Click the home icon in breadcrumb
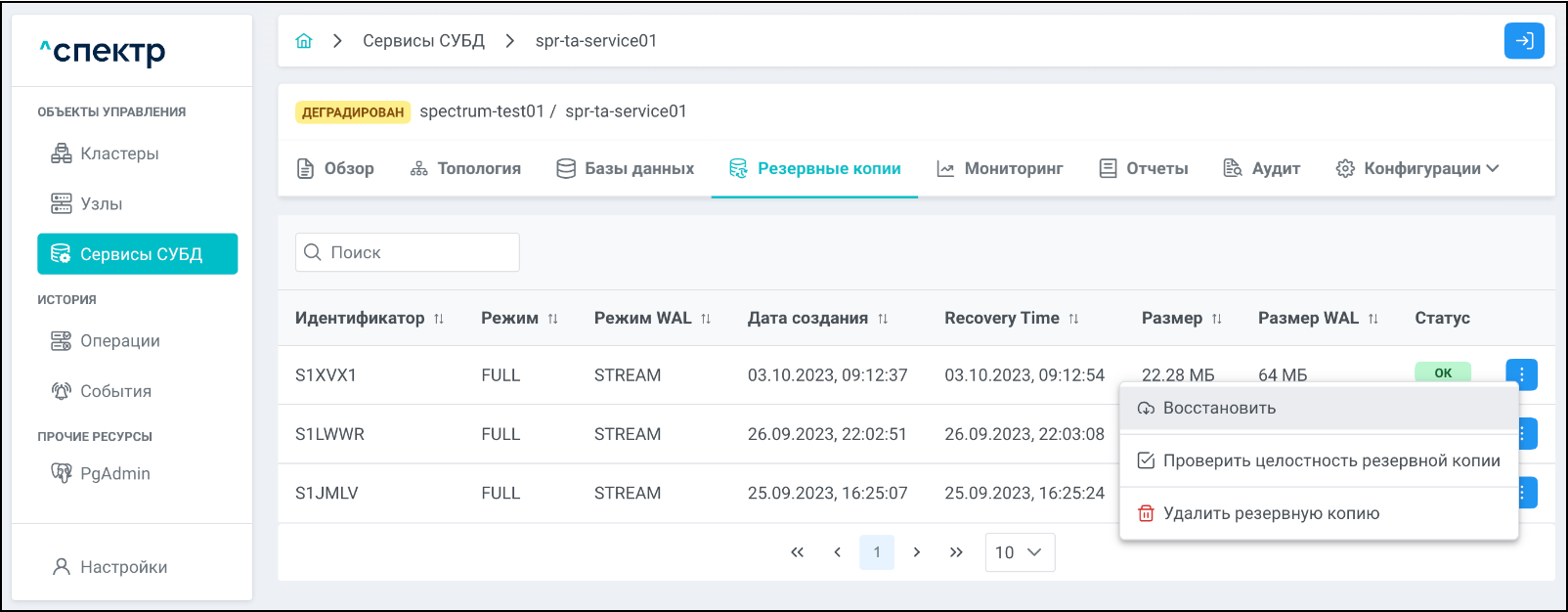Image resolution: width=1568 pixels, height=612 pixels. [x=304, y=41]
